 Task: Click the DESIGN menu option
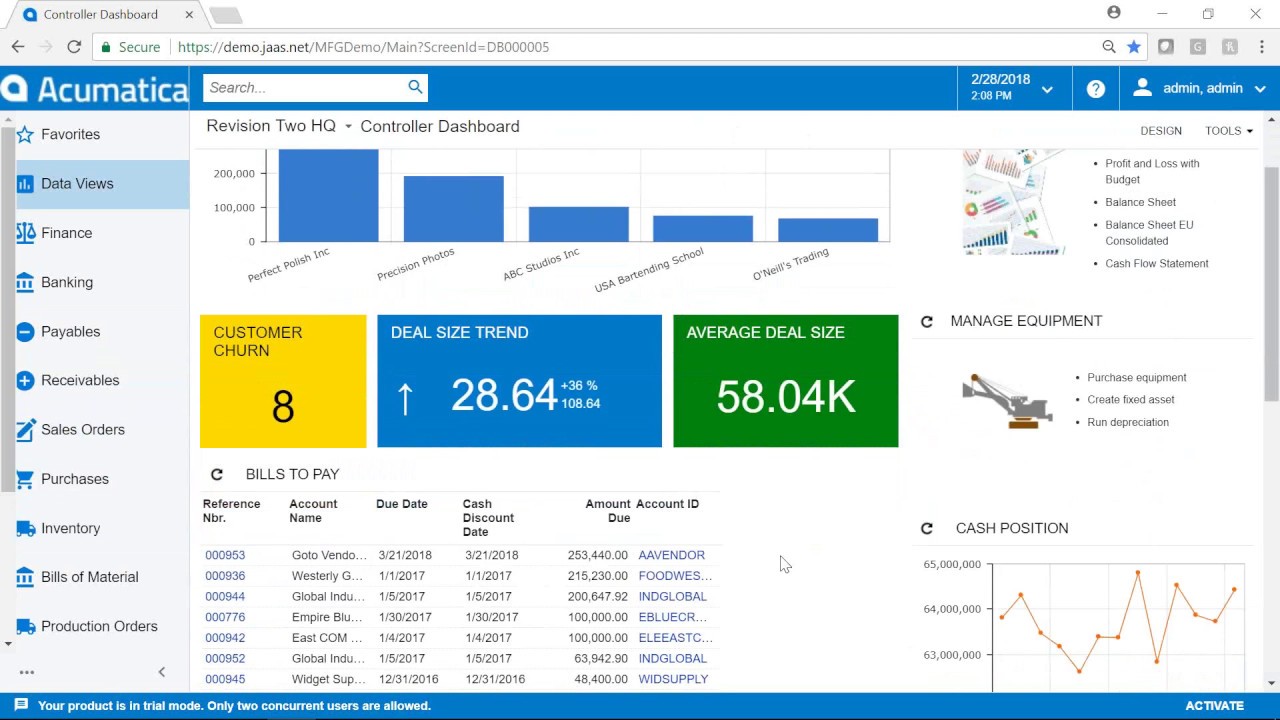1161,130
